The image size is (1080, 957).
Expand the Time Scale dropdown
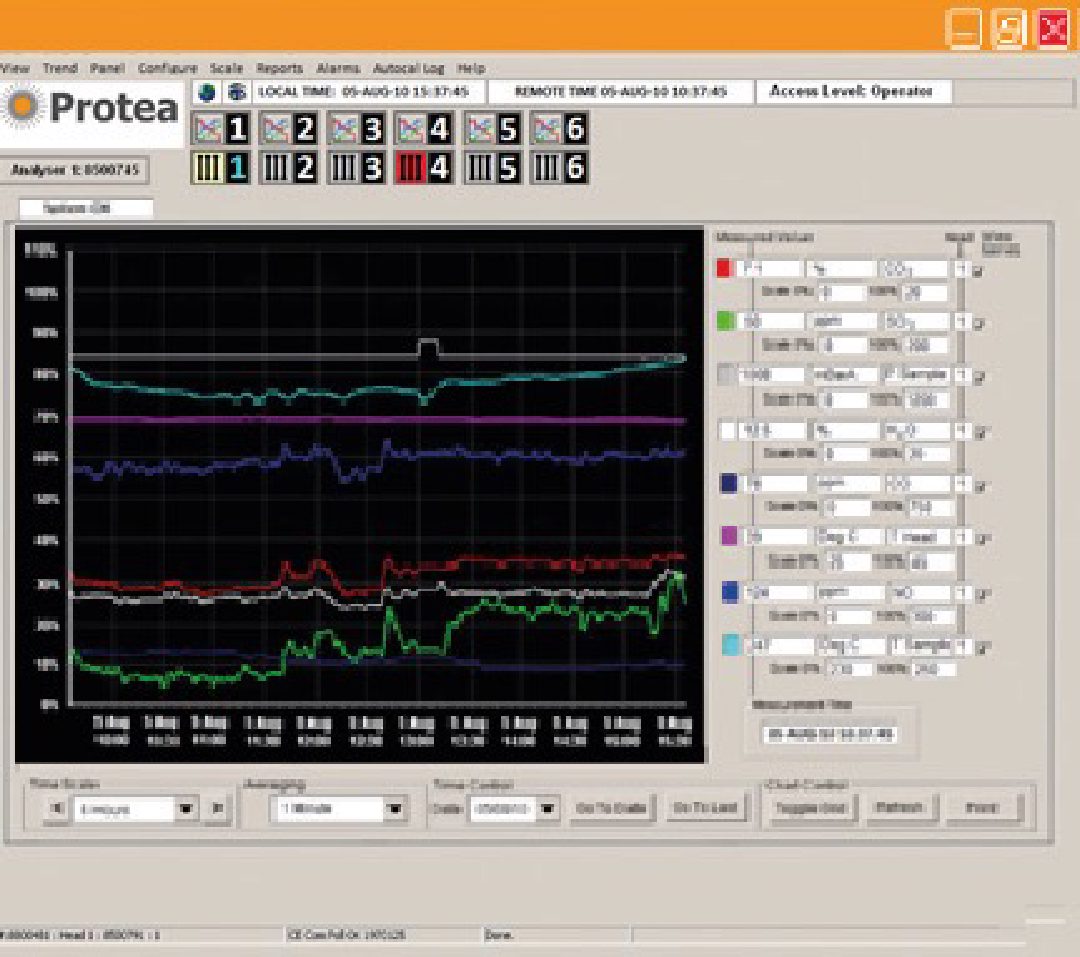[185, 809]
